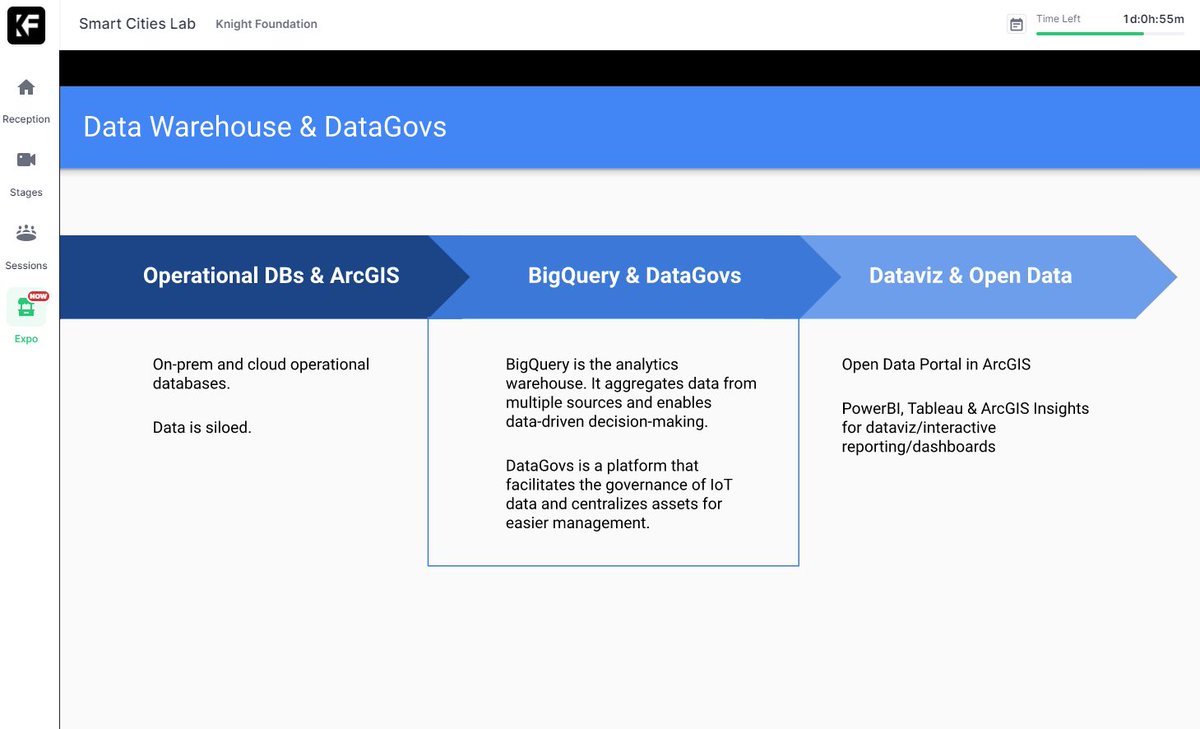The image size is (1200, 729).
Task: Click the Smart Cities Lab title
Action: click(137, 23)
